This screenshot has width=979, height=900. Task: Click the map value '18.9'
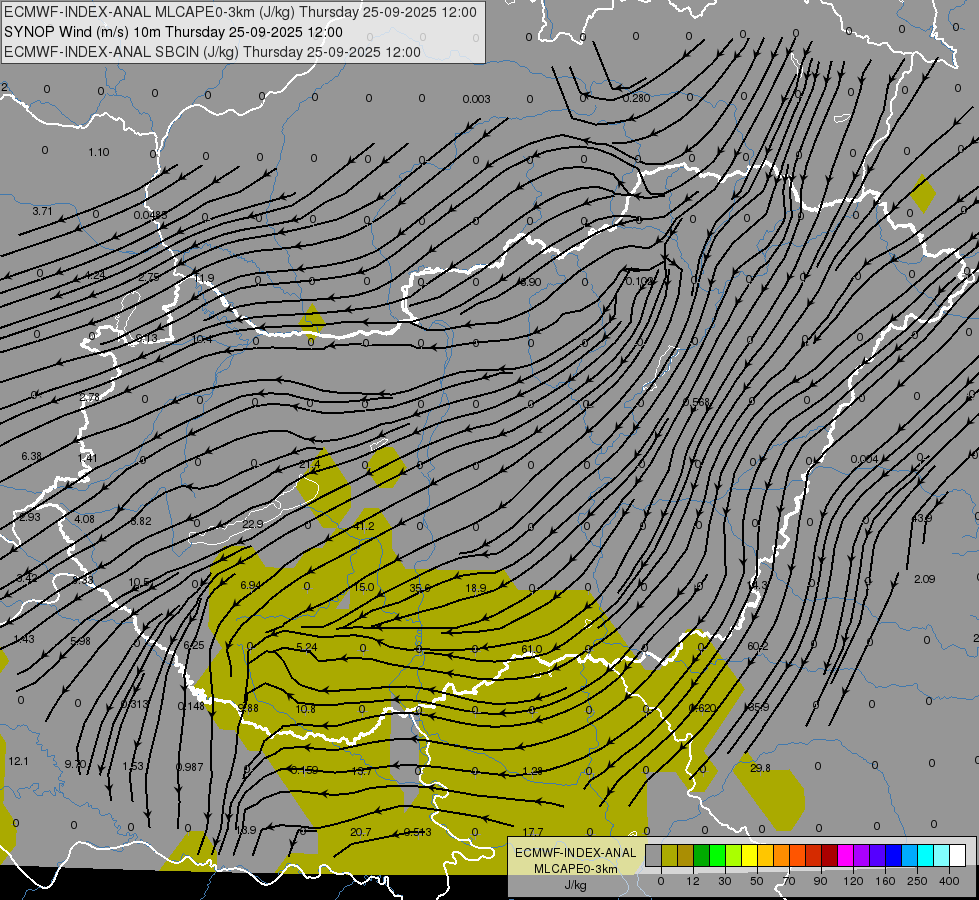coord(476,588)
